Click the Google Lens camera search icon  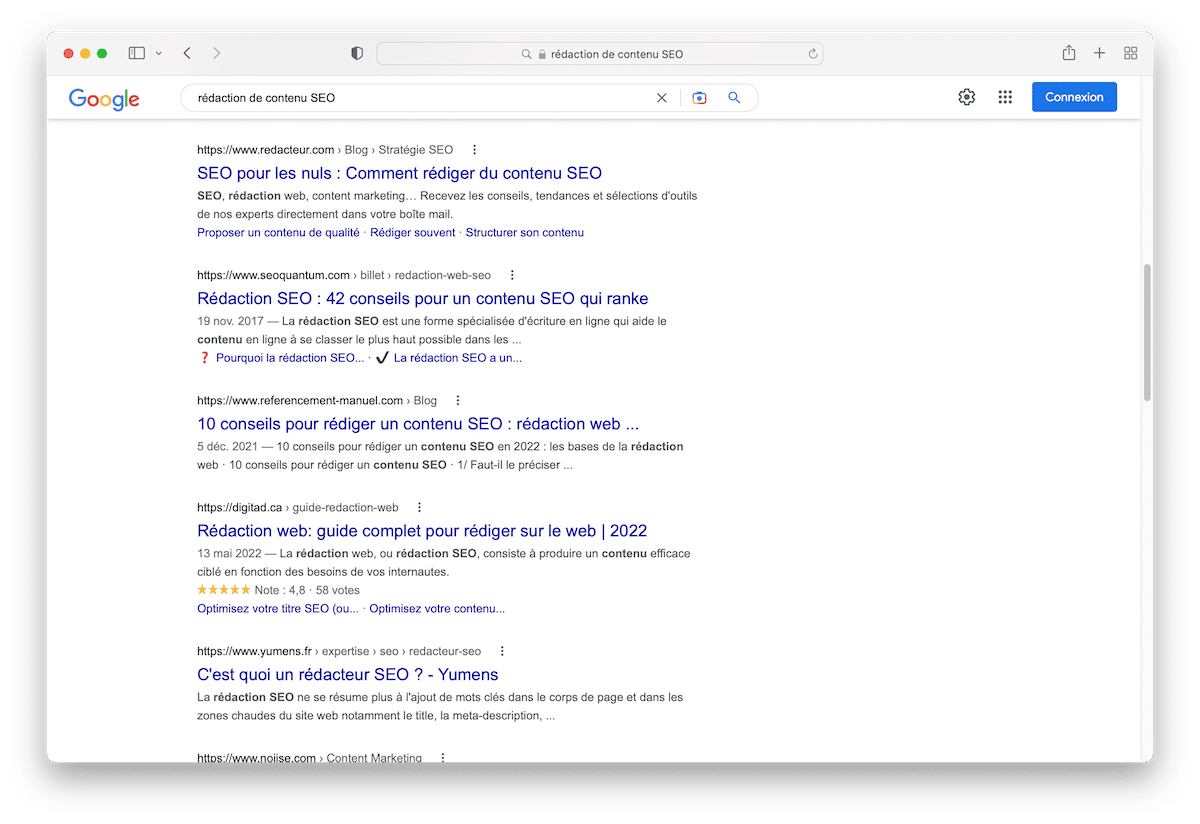click(x=699, y=98)
